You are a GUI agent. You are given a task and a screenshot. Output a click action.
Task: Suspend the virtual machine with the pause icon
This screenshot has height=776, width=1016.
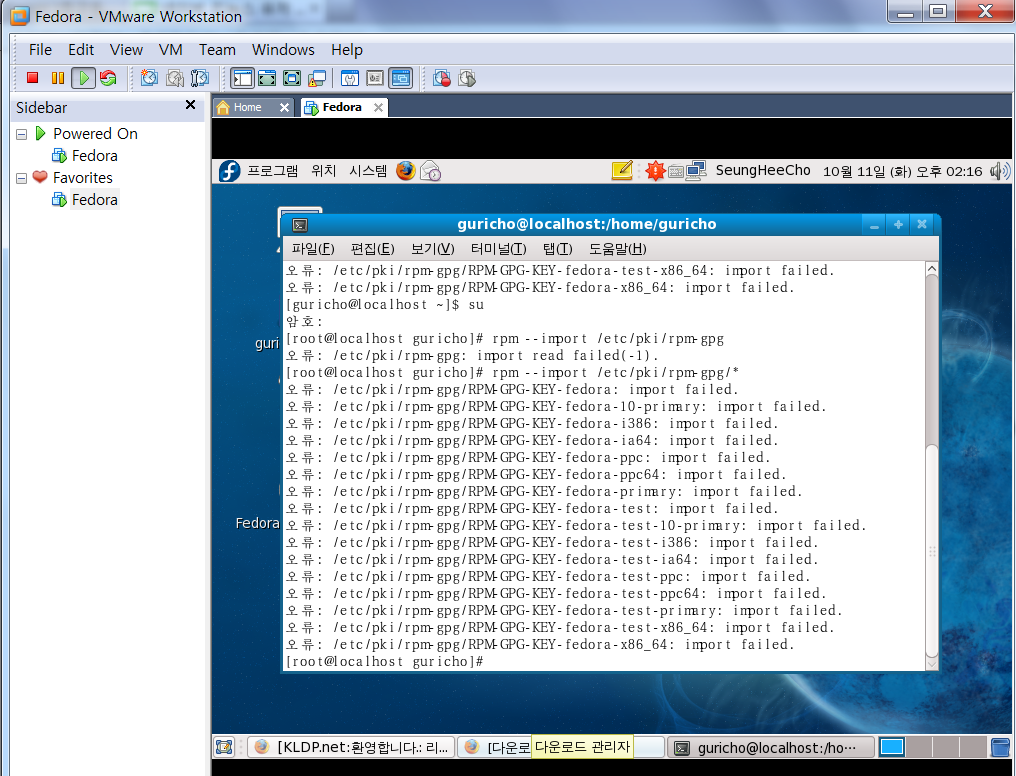click(58, 78)
